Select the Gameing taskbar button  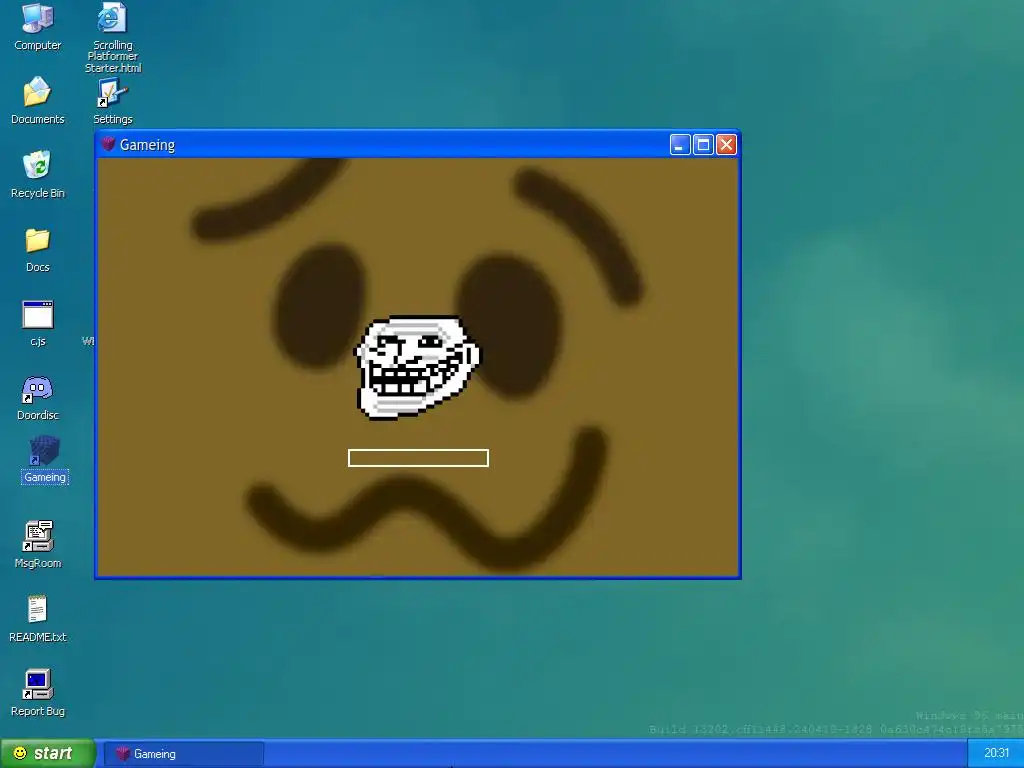184,754
